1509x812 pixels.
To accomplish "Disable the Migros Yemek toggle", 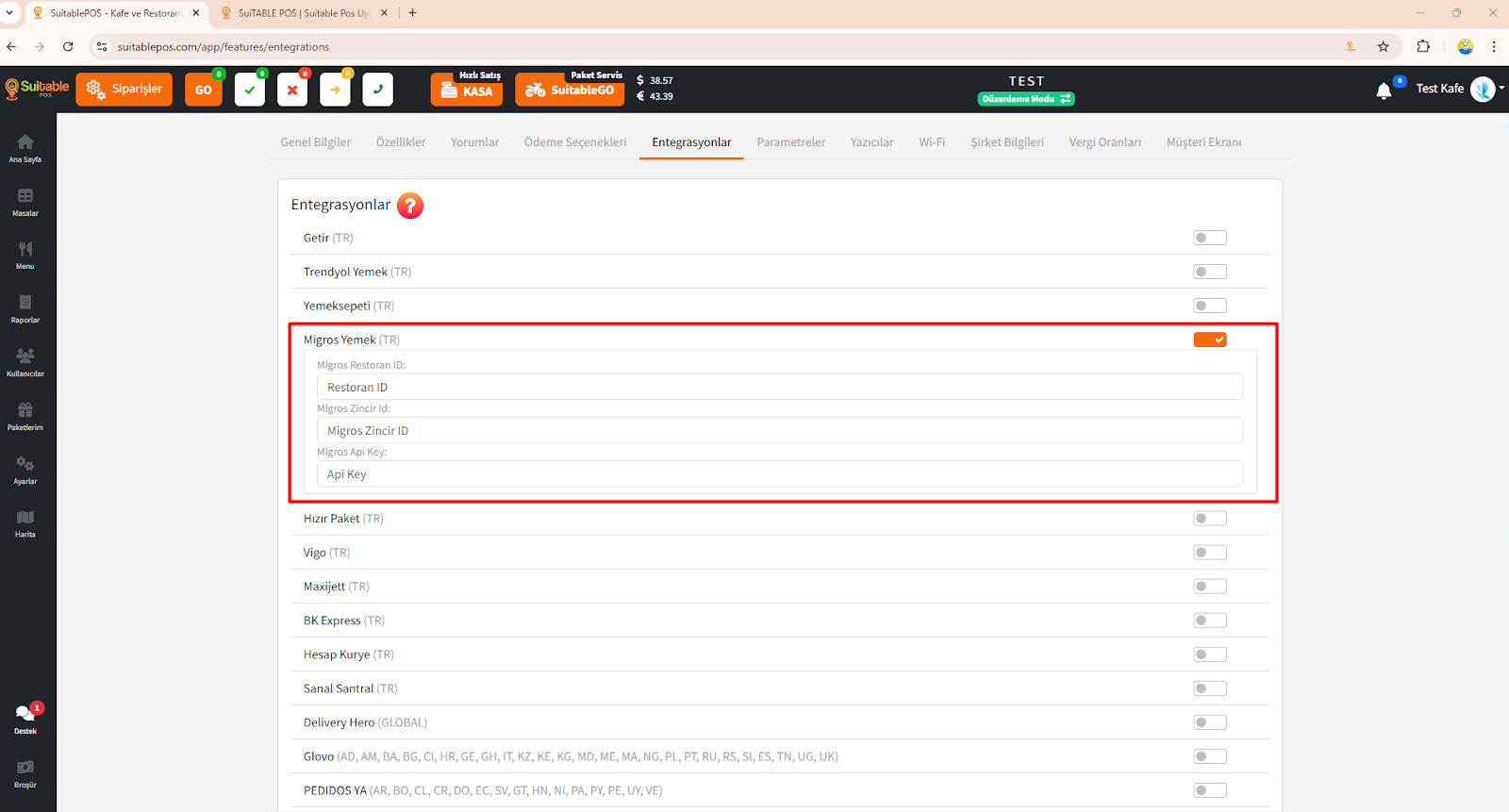I will click(x=1210, y=340).
